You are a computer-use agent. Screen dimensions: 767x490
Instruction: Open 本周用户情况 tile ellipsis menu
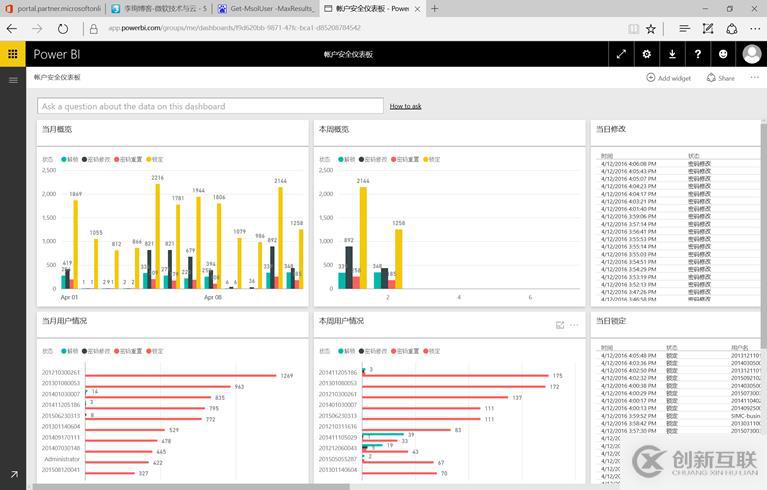coord(574,325)
